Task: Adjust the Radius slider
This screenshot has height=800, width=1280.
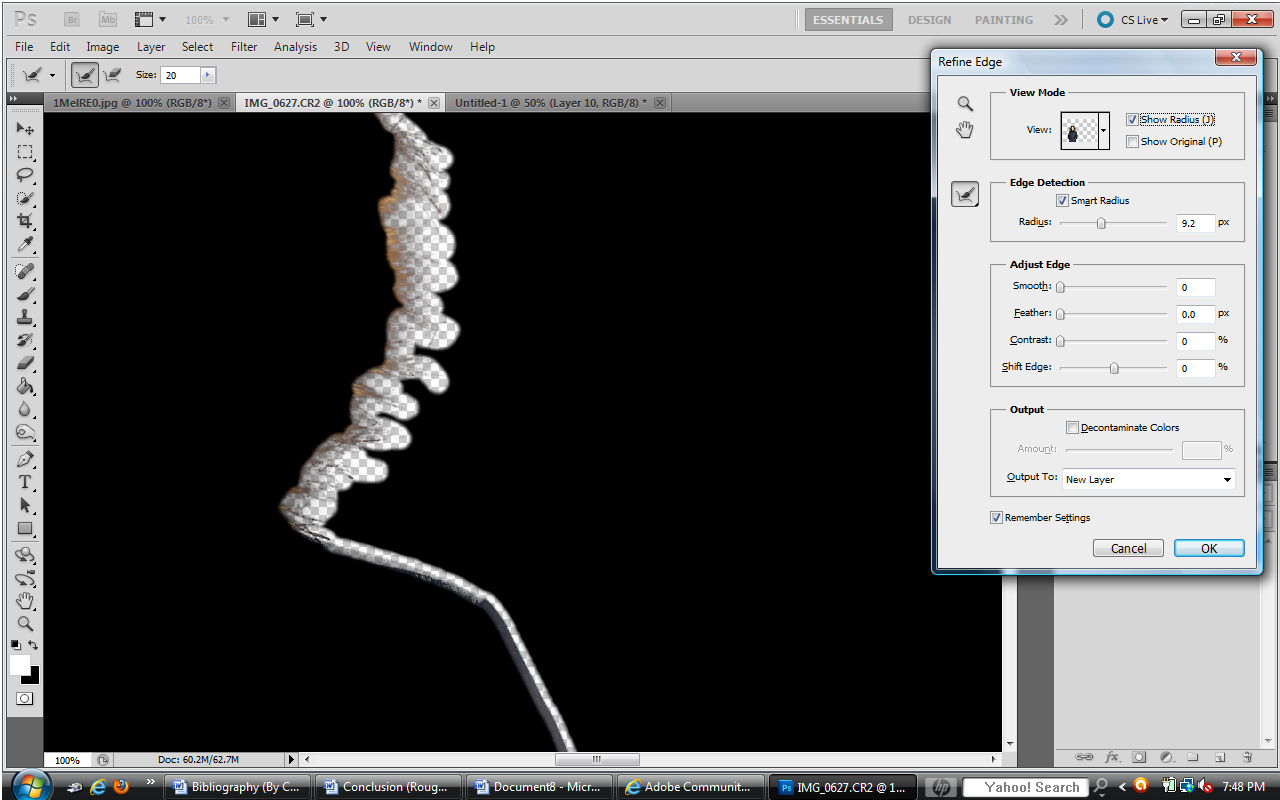Action: 1101,223
